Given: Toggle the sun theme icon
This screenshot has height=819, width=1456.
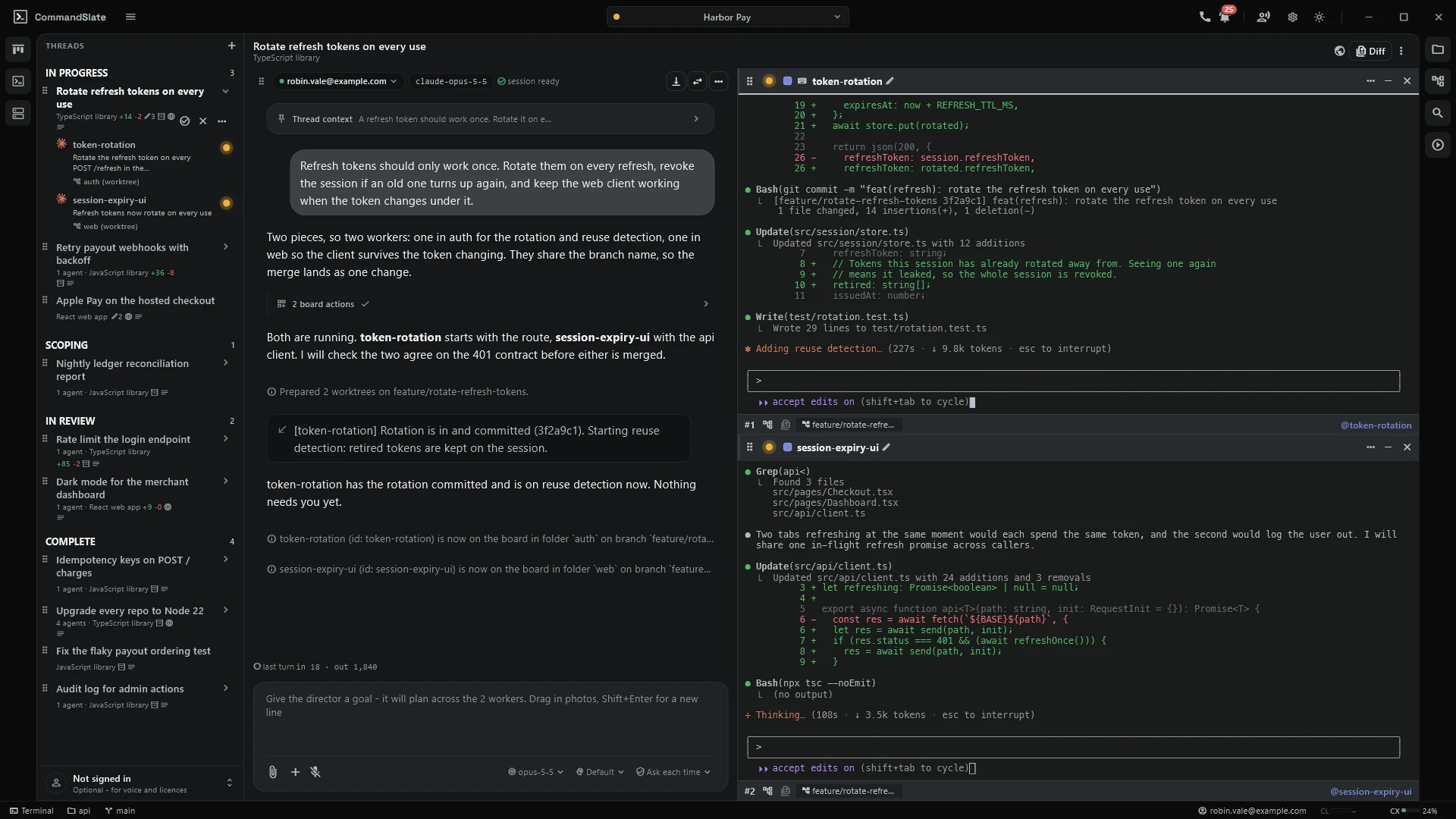Looking at the screenshot, I should point(1319,17).
